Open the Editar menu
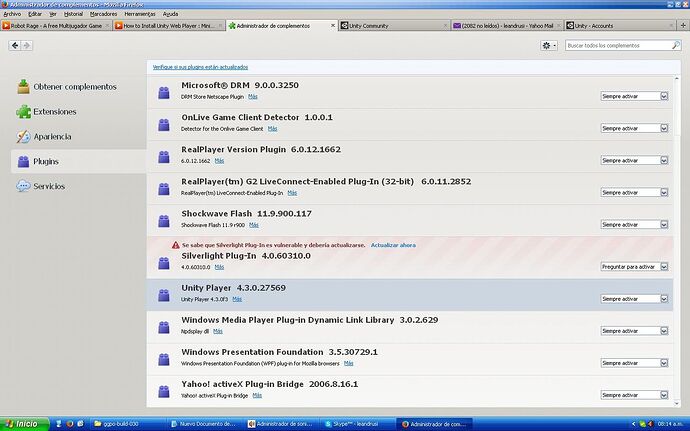This screenshot has height=431, width=690. pyautogui.click(x=35, y=14)
